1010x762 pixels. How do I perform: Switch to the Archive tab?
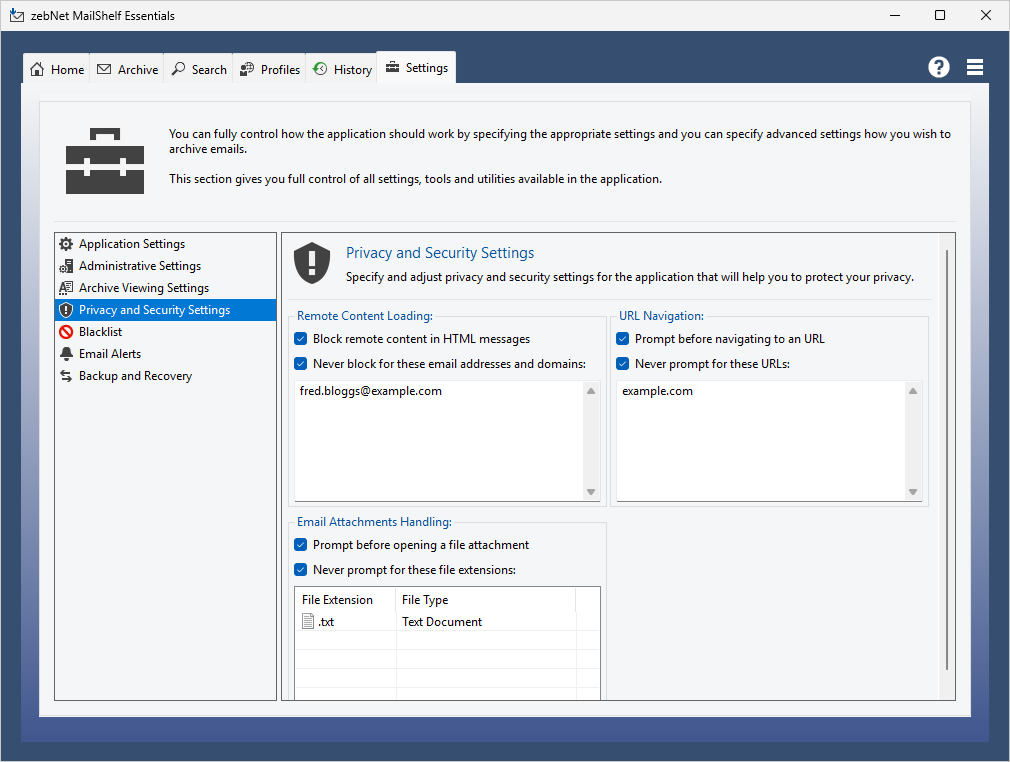pos(127,69)
